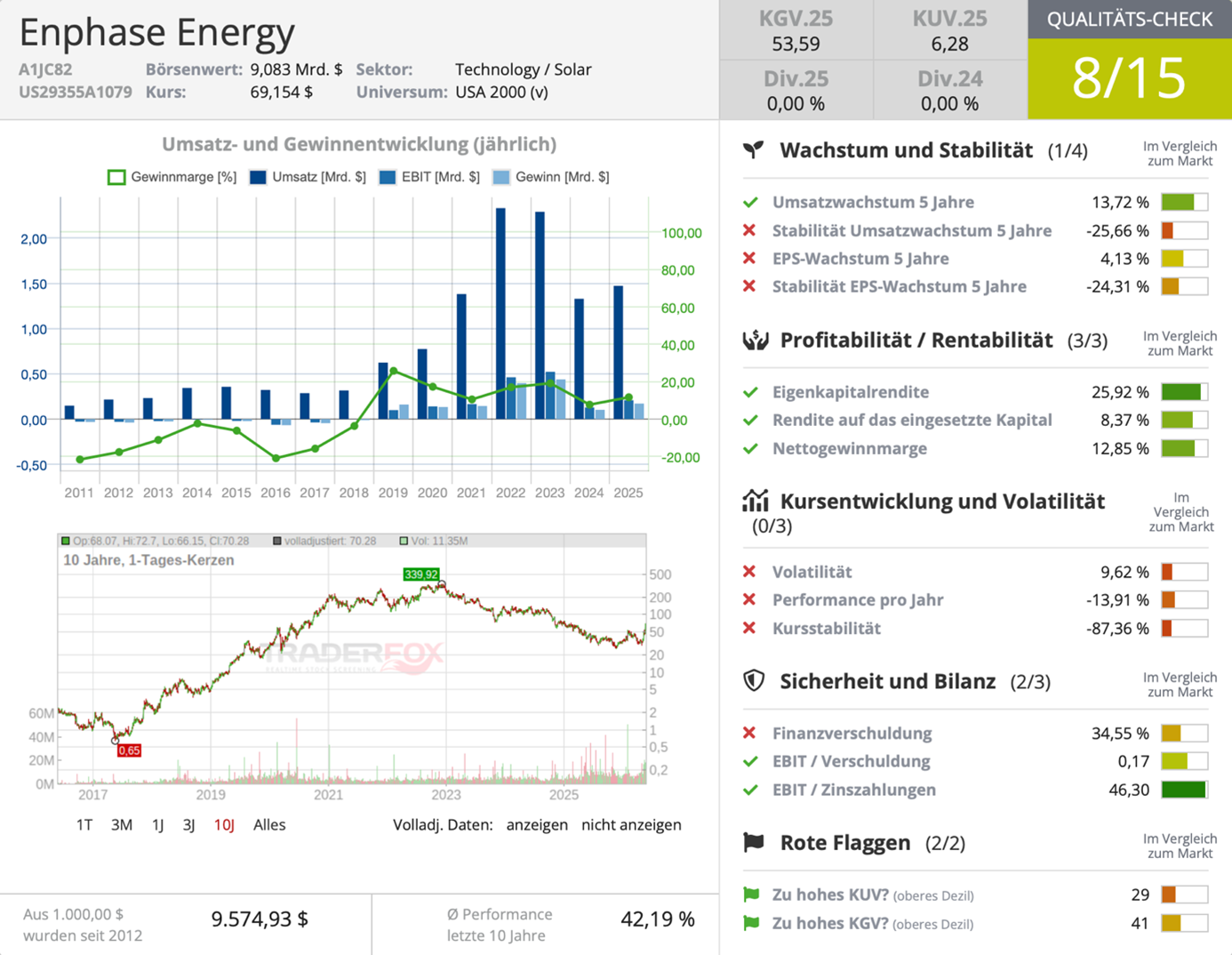Click the ISIN US29355A1079
The width and height of the screenshot is (1232, 955).
[76, 92]
